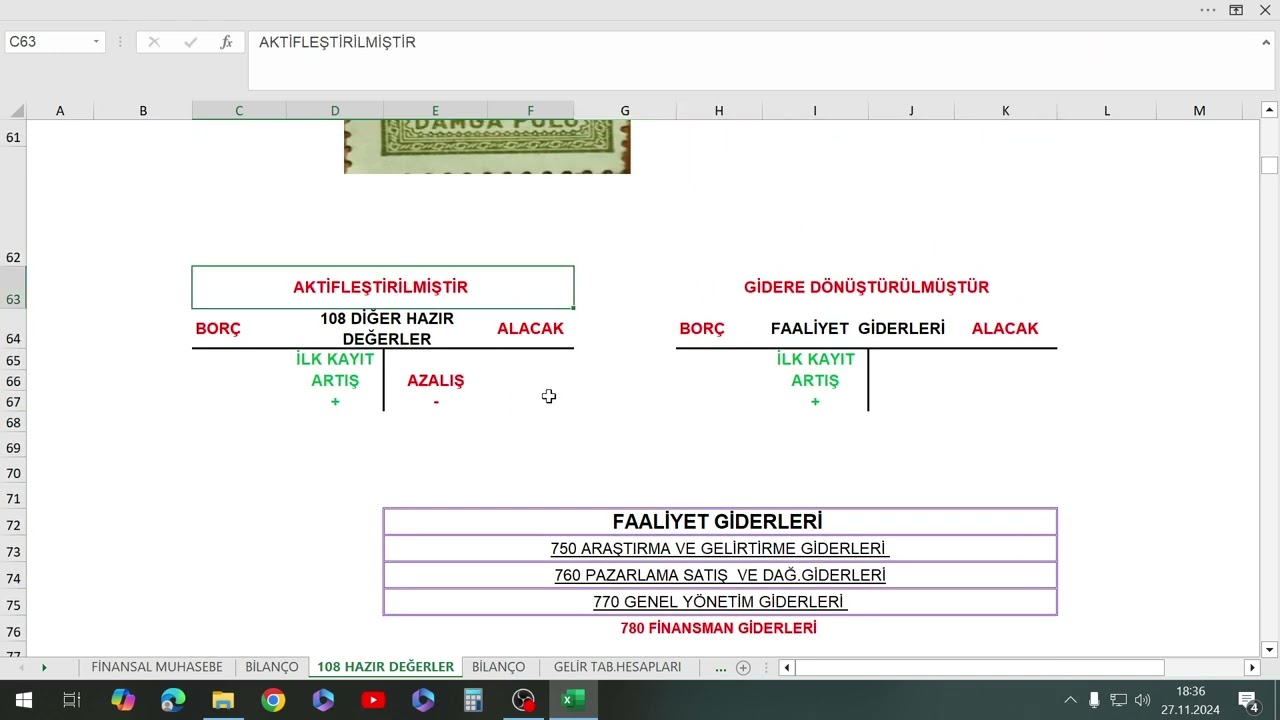1280x720 pixels.
Task: Open the volume tray icon
Action: (1142, 700)
